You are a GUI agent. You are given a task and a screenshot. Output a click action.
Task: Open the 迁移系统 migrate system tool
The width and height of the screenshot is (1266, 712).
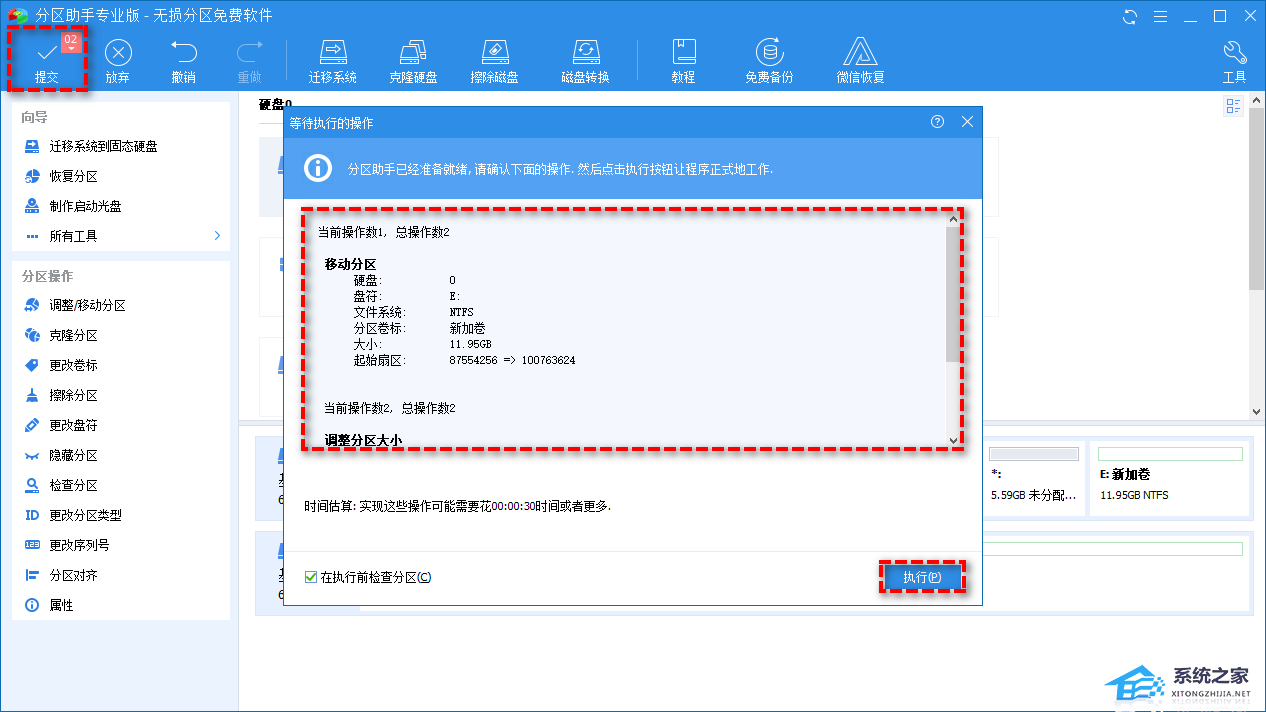click(x=333, y=60)
